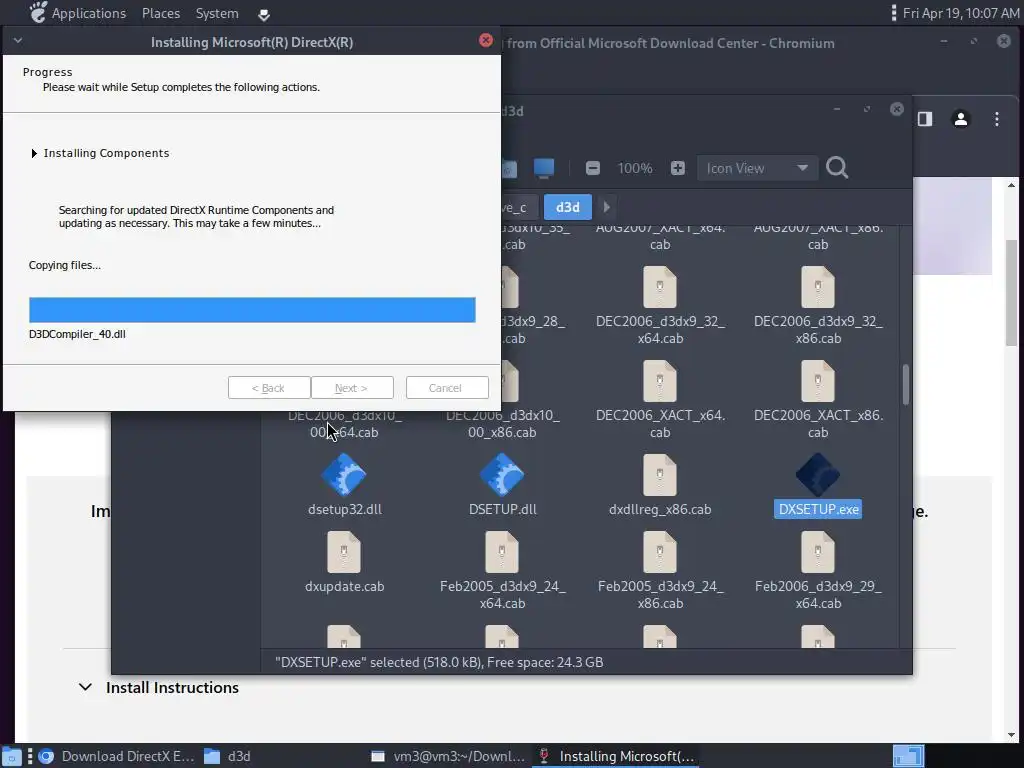Screen dimensions: 1024x768
Task: Close the DirectX installer dialog
Action: 485,40
